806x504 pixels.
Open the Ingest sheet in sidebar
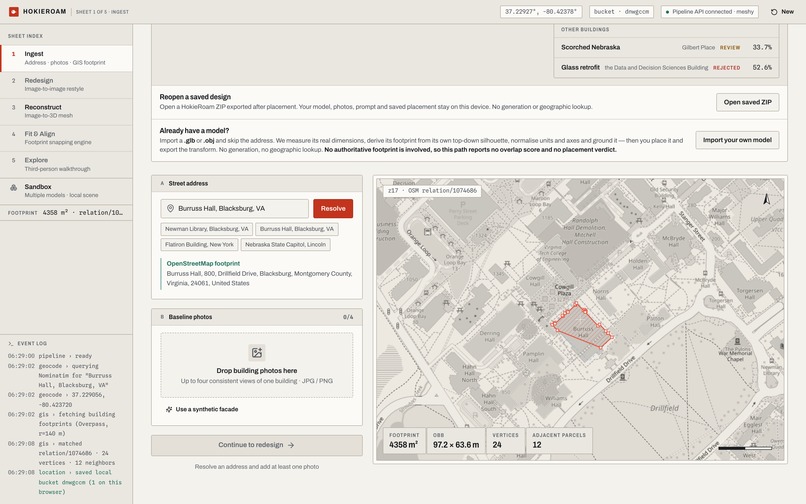tap(66, 58)
